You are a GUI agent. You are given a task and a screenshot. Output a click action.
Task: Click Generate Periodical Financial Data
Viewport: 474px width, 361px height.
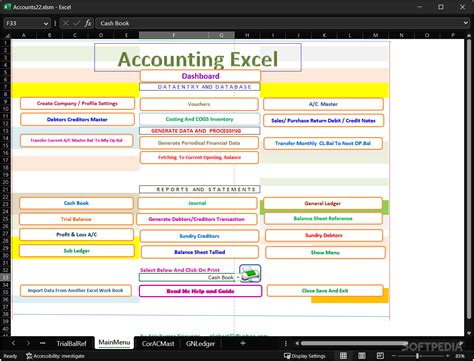pyautogui.click(x=199, y=143)
